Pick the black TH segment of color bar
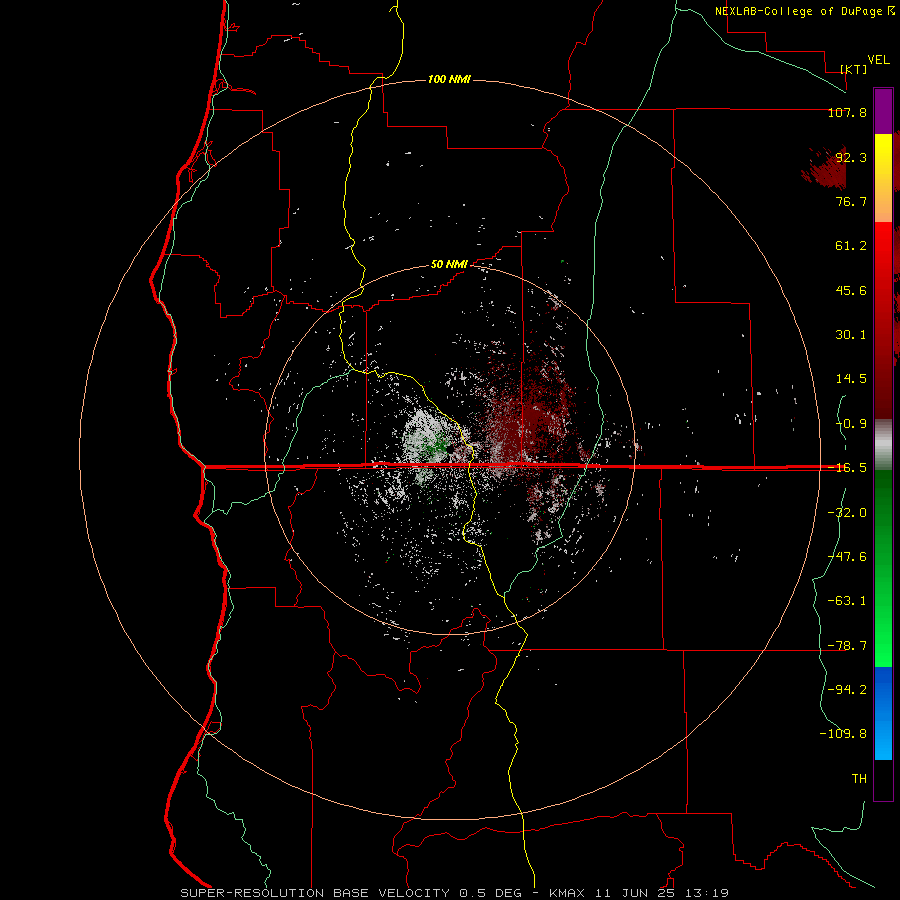The height and width of the screenshot is (900, 900). coord(883,779)
